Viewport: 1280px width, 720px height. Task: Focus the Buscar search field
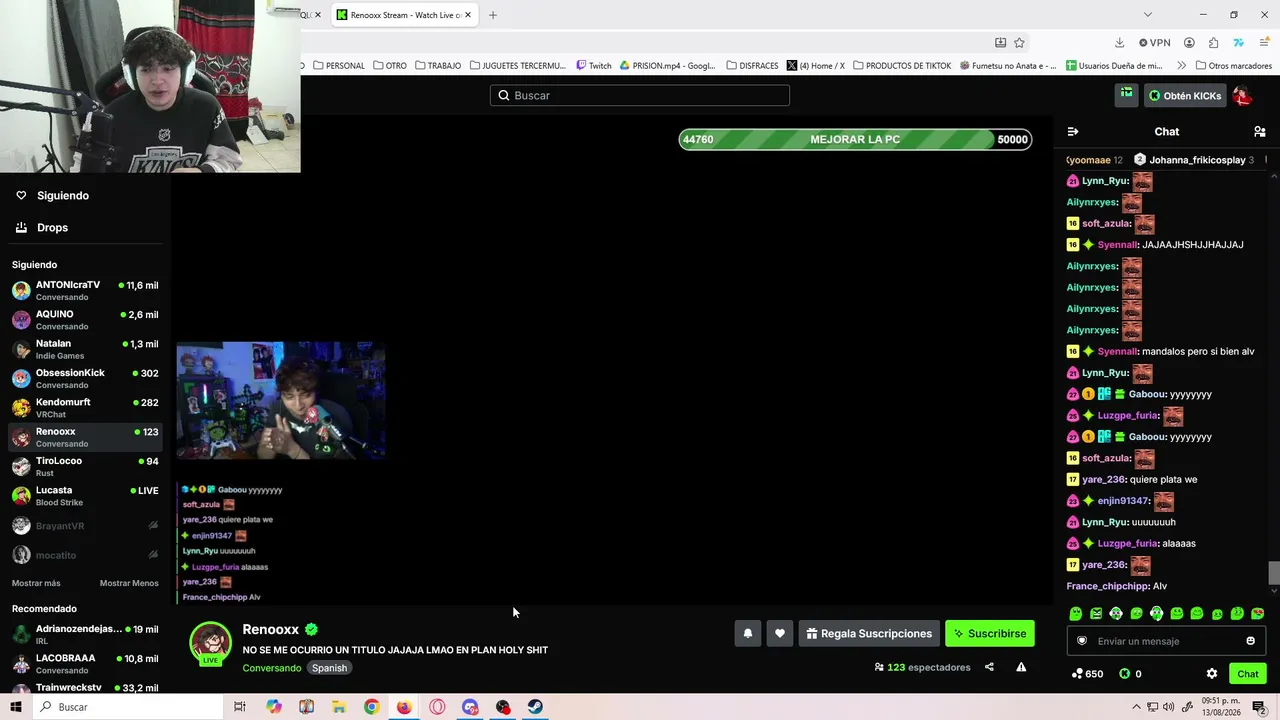tap(640, 95)
